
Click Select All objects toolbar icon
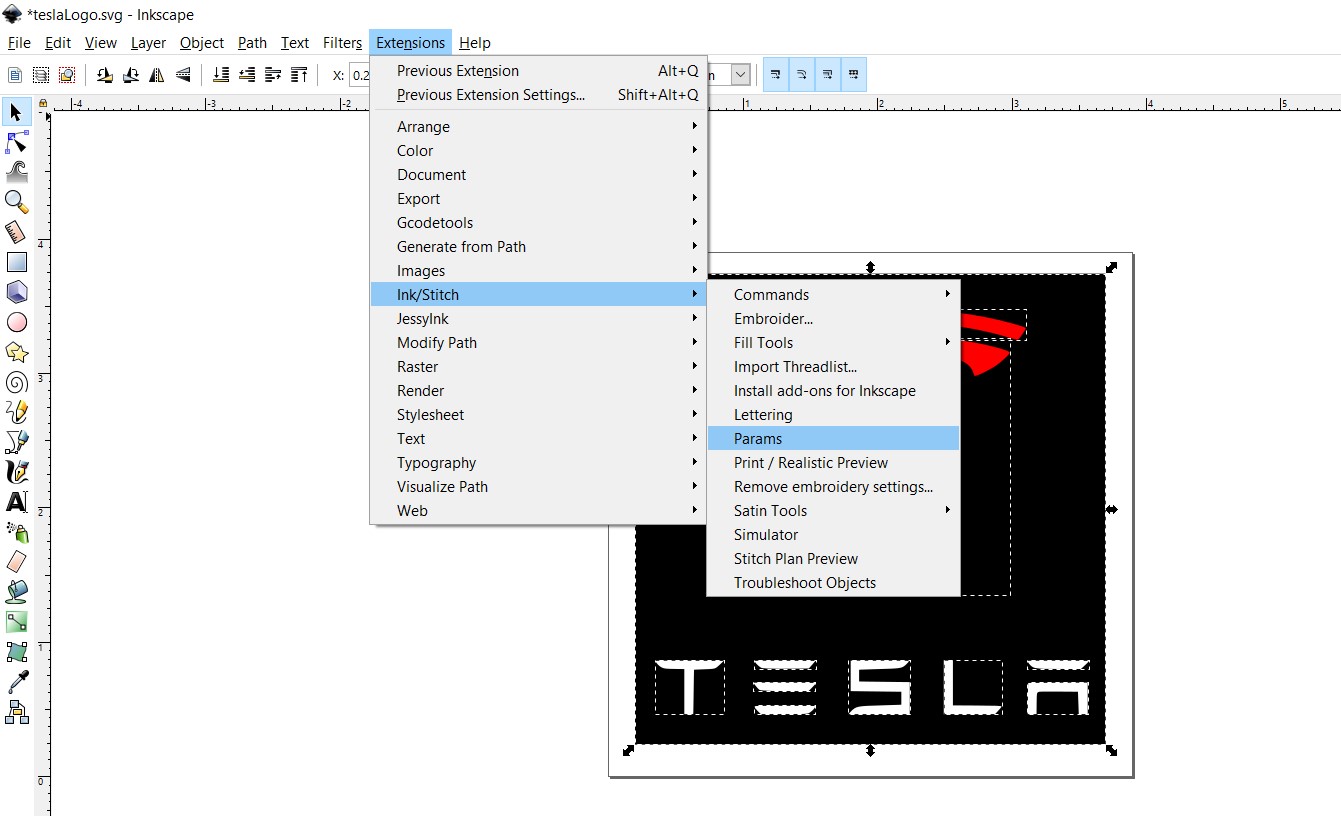click(15, 75)
